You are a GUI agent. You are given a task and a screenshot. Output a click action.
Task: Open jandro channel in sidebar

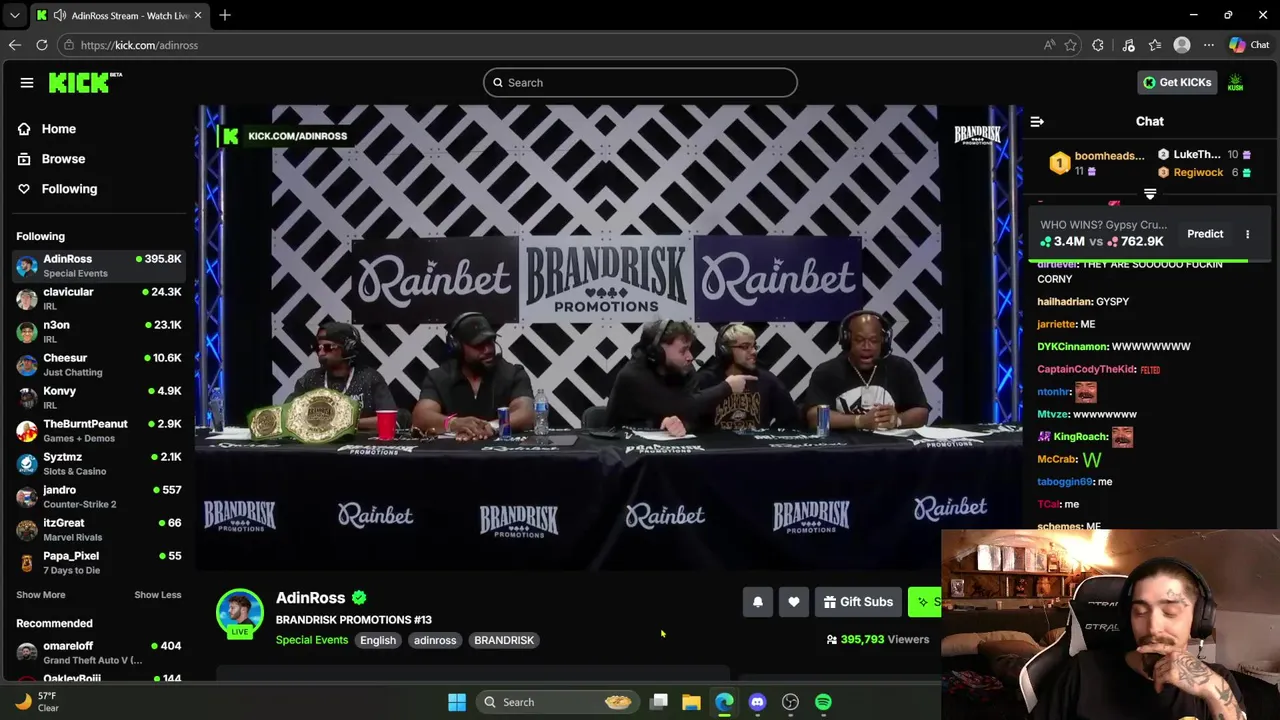click(x=98, y=497)
